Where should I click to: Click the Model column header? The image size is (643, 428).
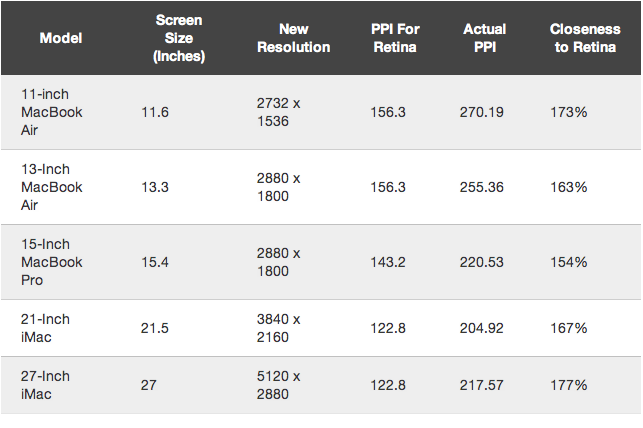click(x=61, y=38)
